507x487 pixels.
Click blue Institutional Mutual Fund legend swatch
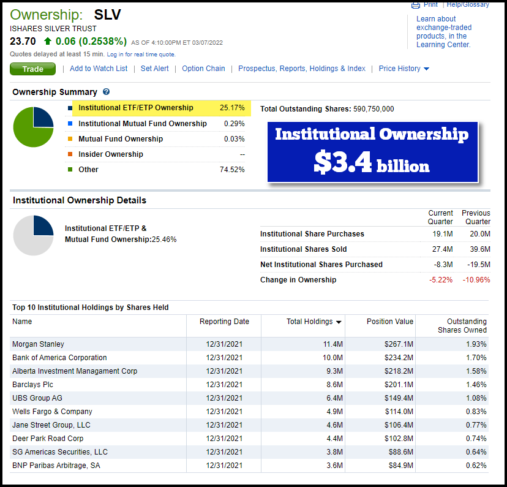(x=70, y=123)
